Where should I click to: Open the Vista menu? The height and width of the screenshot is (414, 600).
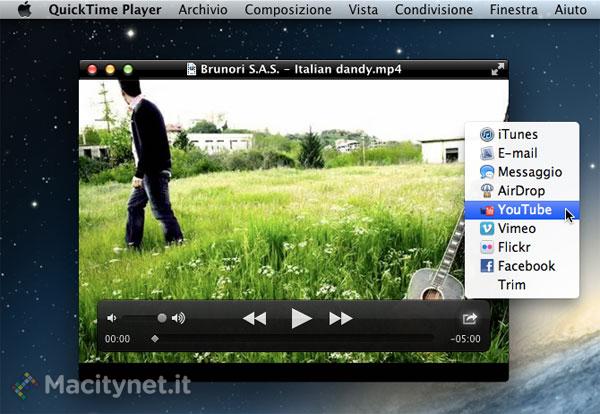pyautogui.click(x=363, y=10)
